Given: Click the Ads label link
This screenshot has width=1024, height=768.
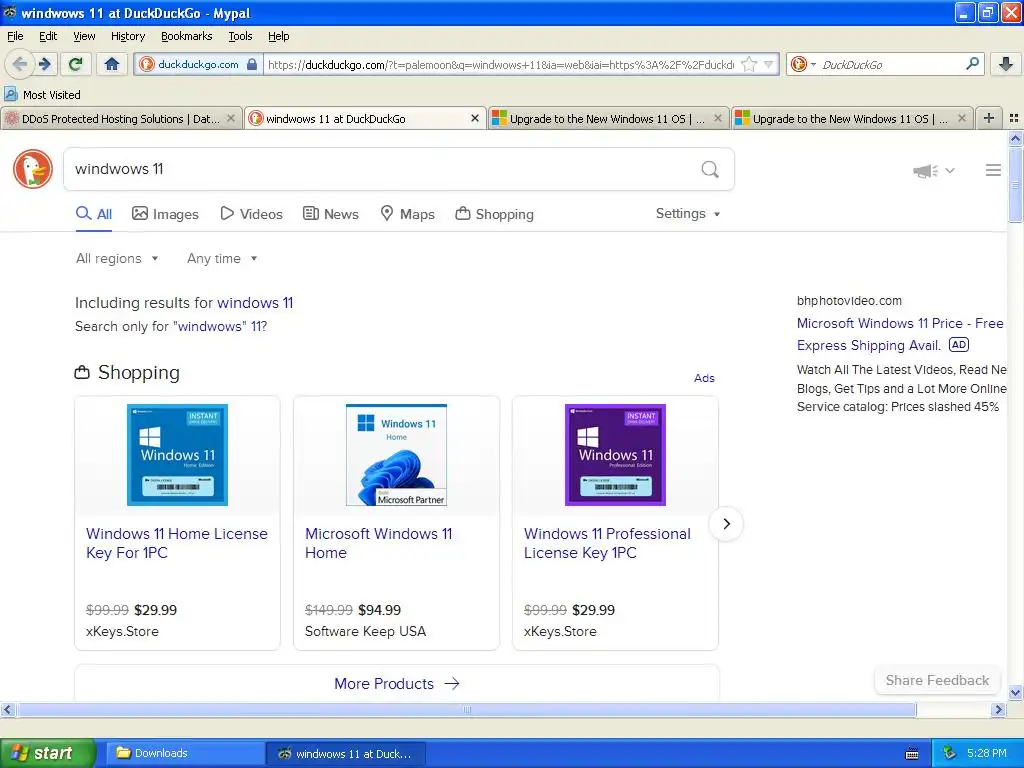Looking at the screenshot, I should click(x=704, y=378).
